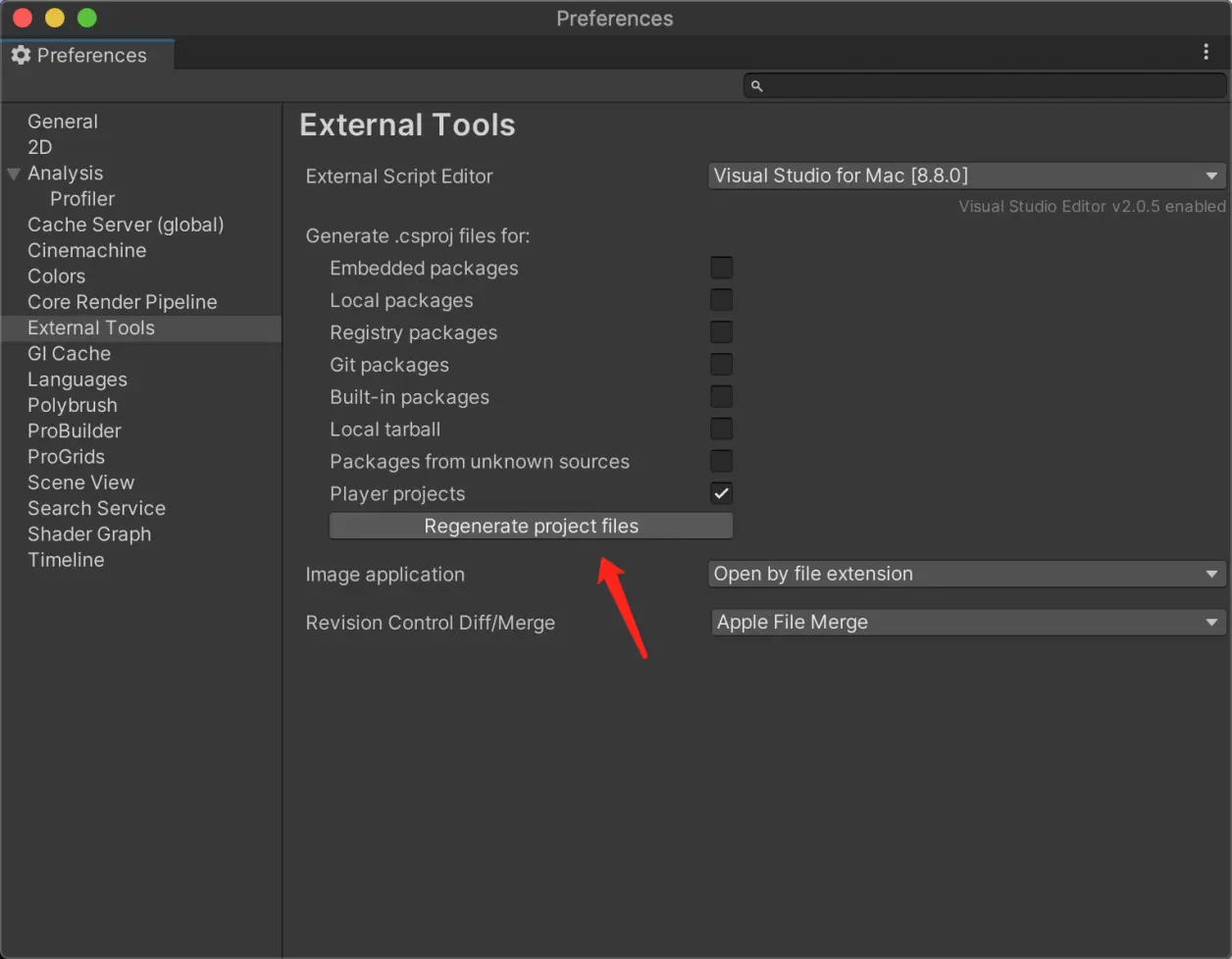The height and width of the screenshot is (959, 1232).
Task: Open External Script Editor dropdown
Action: tap(967, 177)
